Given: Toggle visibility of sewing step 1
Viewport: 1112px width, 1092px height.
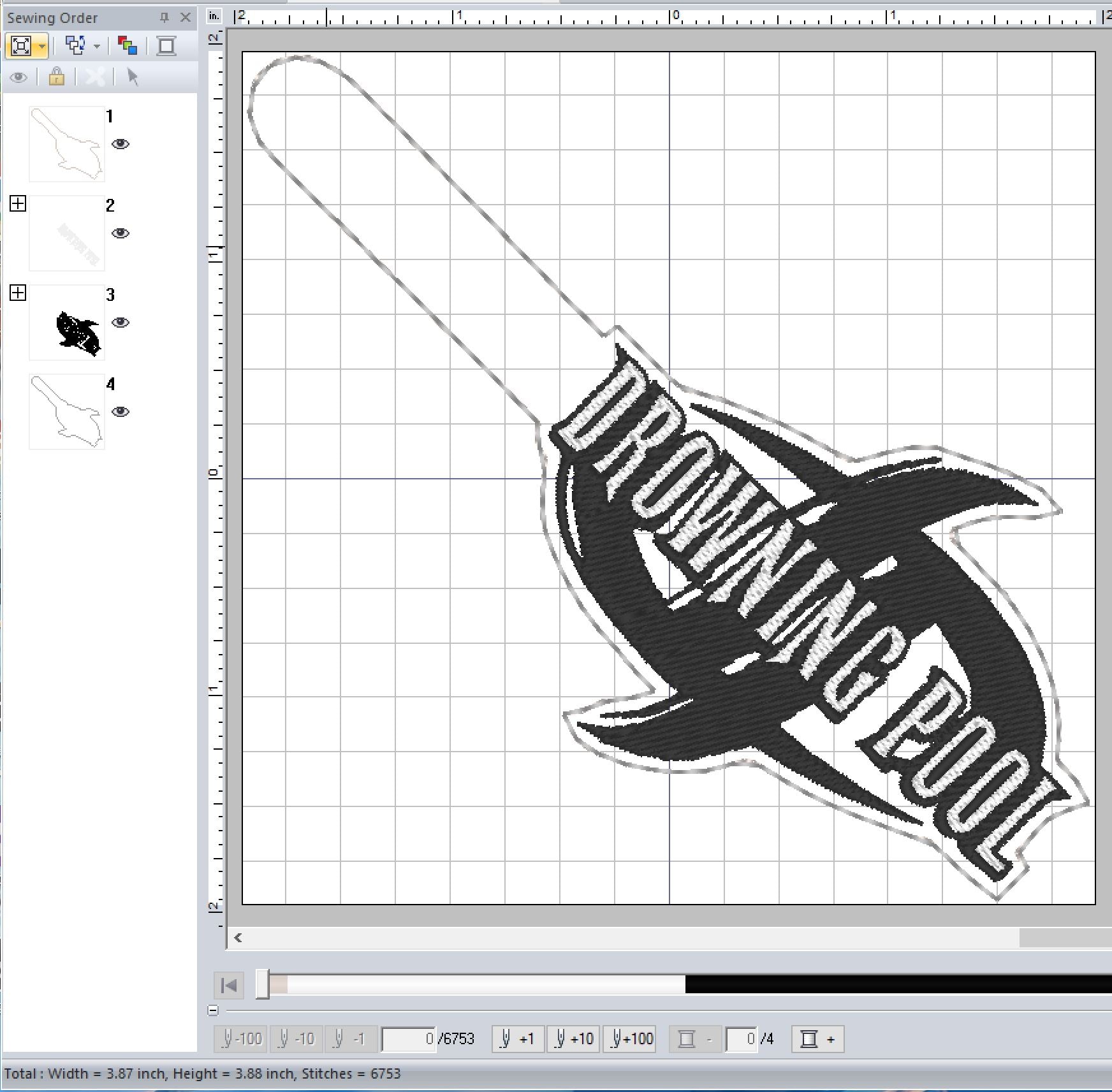Looking at the screenshot, I should [121, 144].
